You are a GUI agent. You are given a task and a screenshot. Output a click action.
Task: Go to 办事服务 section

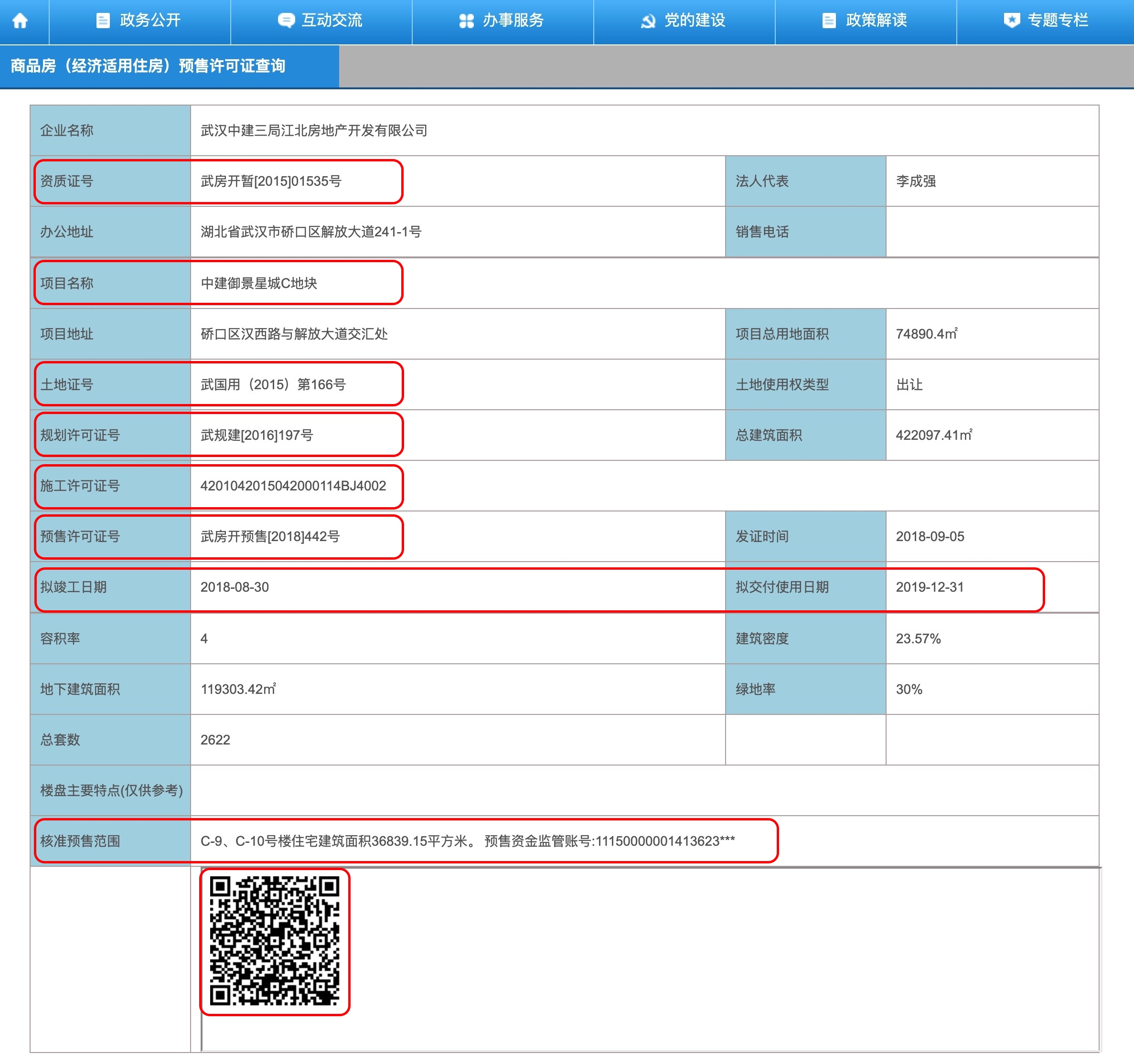(513, 21)
